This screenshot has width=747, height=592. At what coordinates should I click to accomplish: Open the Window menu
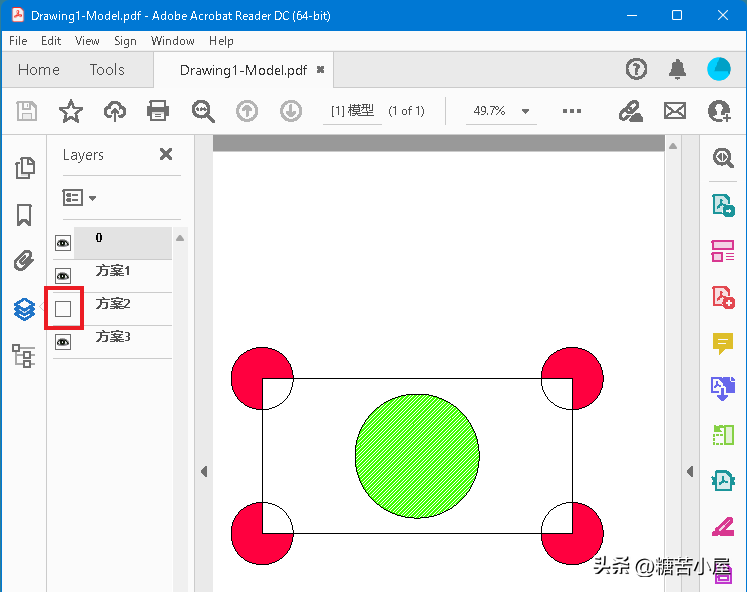pyautogui.click(x=172, y=41)
